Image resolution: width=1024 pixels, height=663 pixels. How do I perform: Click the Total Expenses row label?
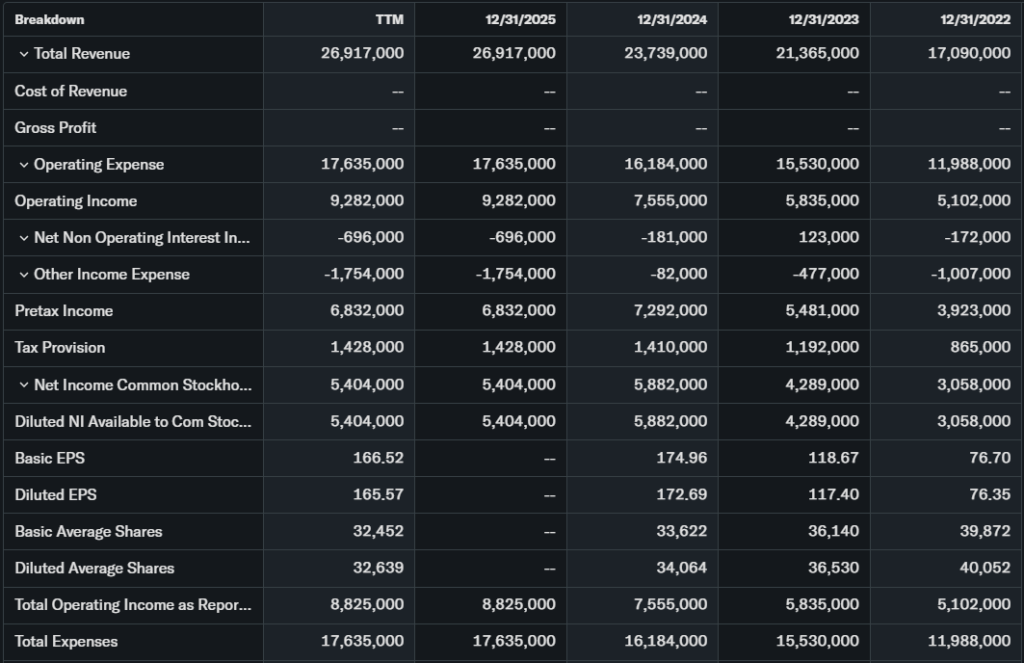coord(65,642)
